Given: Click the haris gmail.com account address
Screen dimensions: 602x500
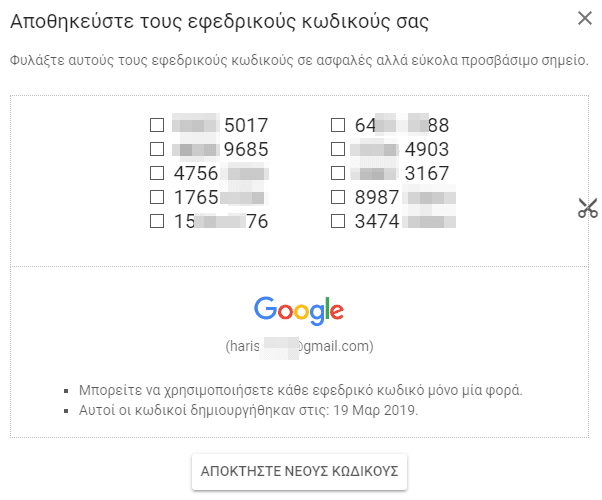Looking at the screenshot, I should tap(299, 346).
